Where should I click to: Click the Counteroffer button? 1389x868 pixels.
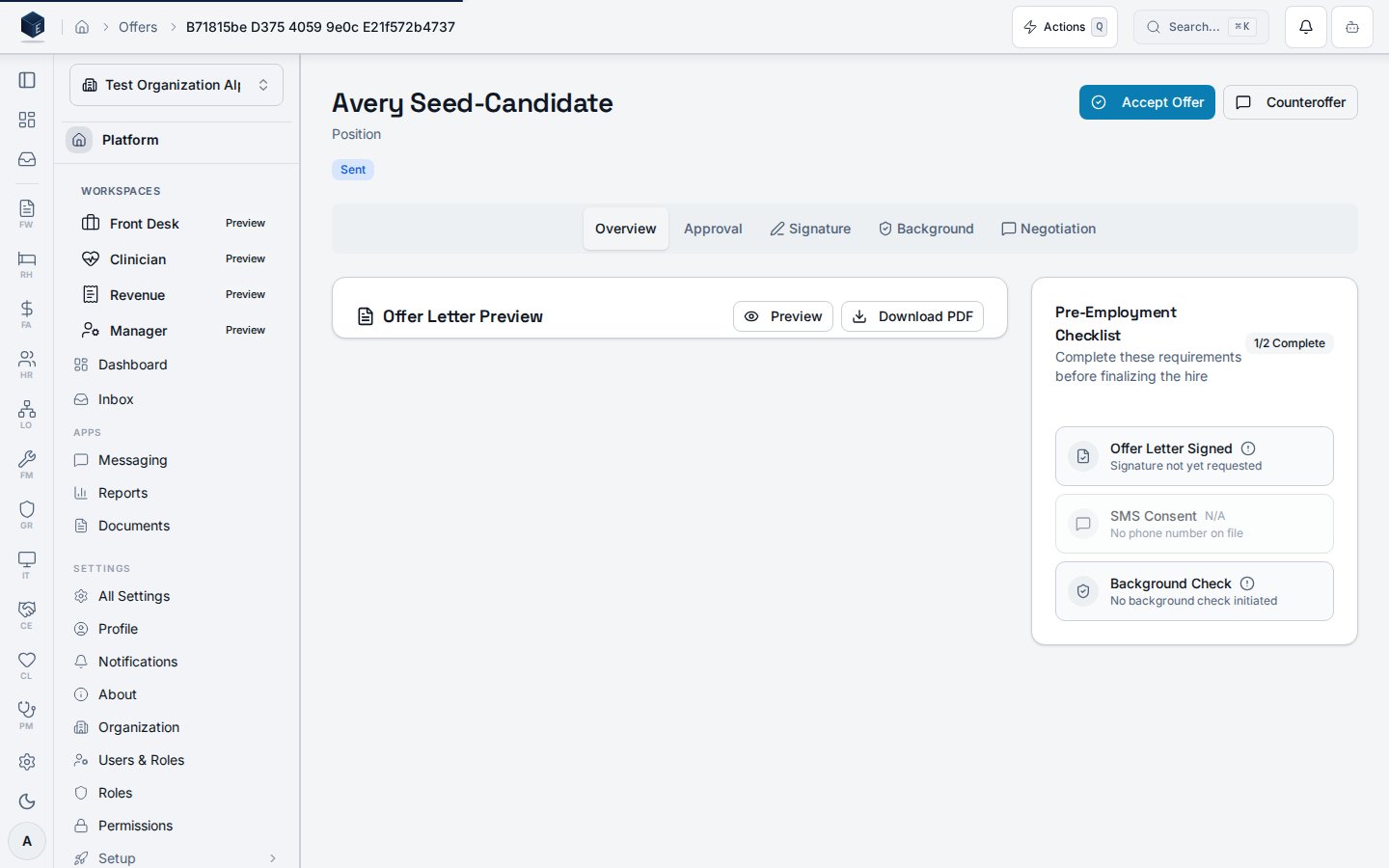(x=1291, y=102)
